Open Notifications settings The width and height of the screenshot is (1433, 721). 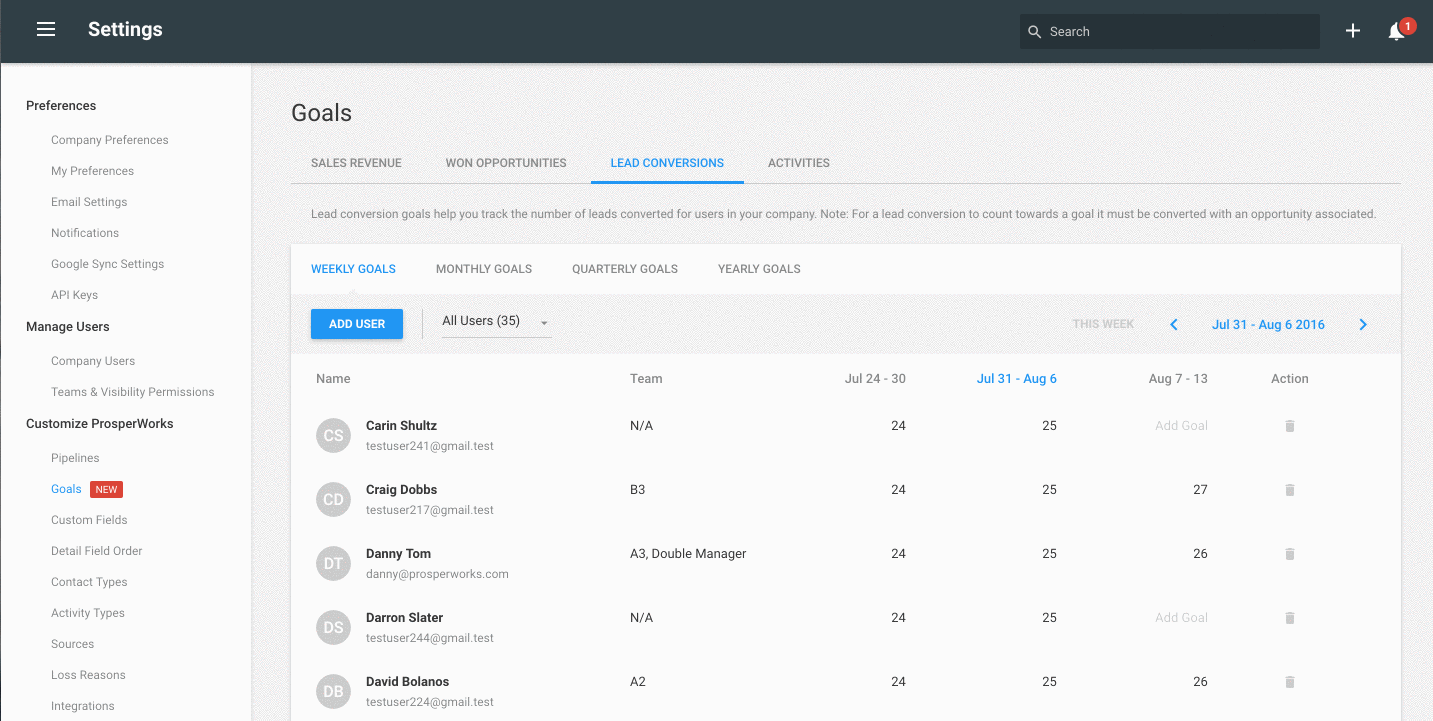[85, 233]
